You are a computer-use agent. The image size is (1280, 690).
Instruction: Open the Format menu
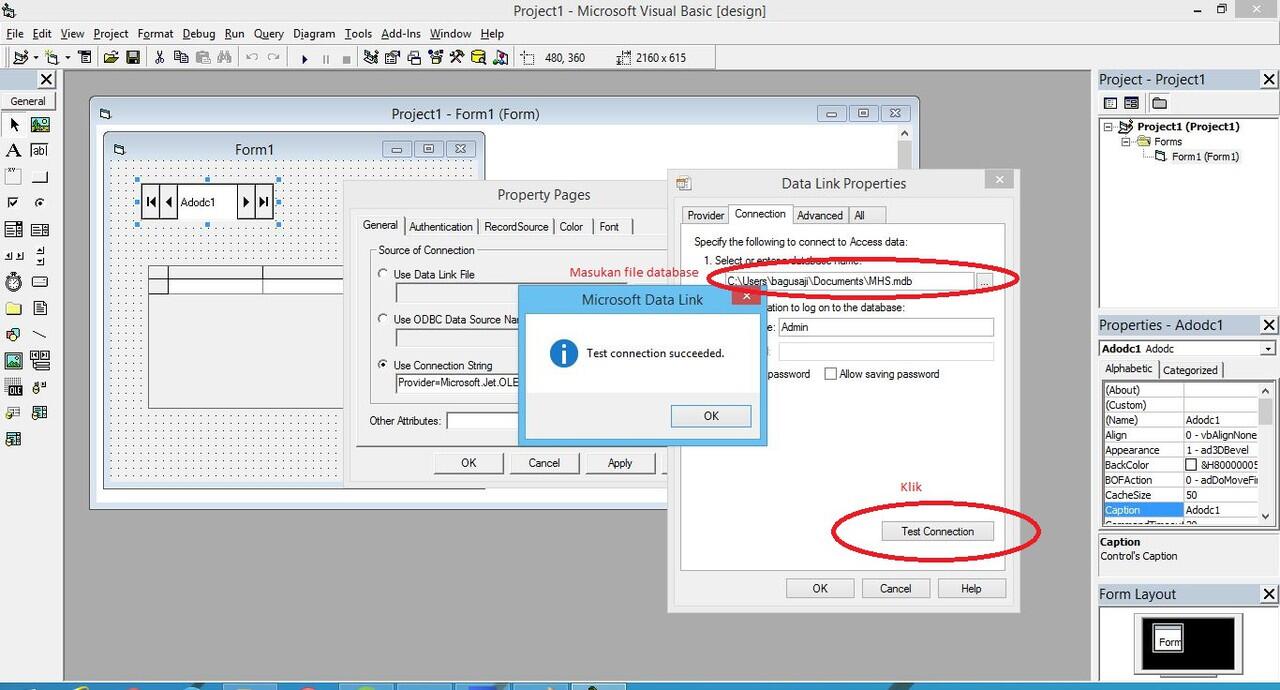[x=155, y=33]
